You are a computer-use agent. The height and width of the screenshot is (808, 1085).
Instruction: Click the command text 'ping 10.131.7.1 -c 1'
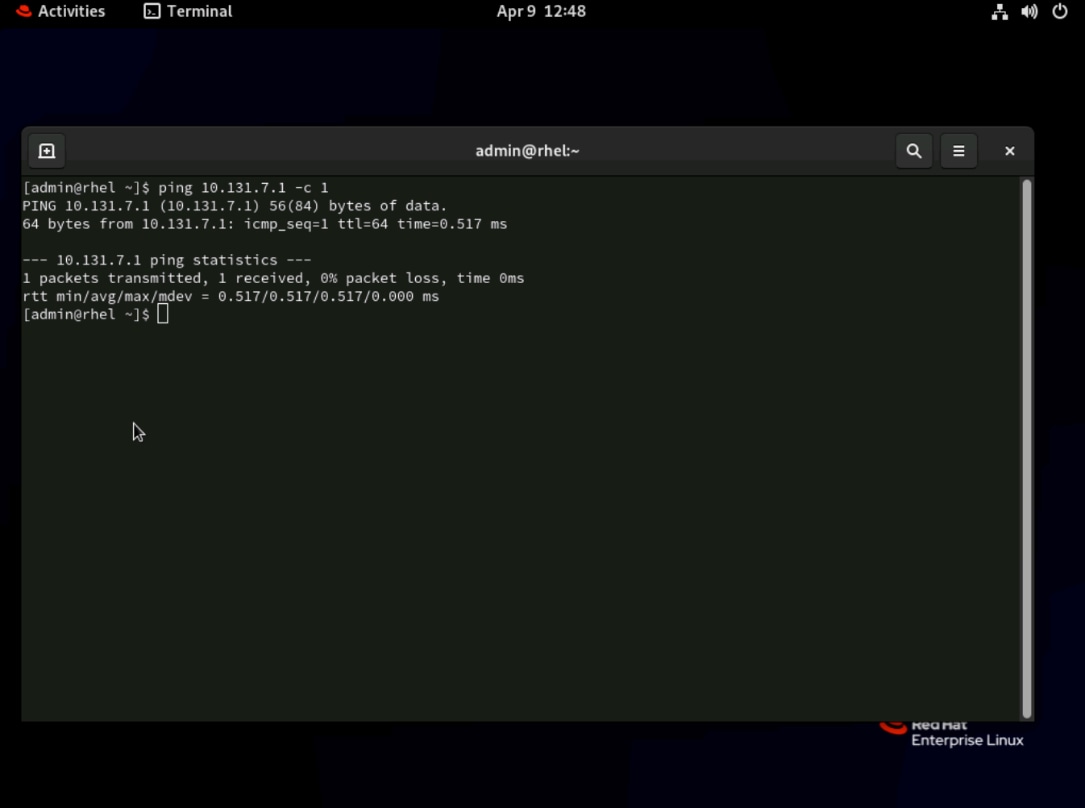tap(243, 188)
